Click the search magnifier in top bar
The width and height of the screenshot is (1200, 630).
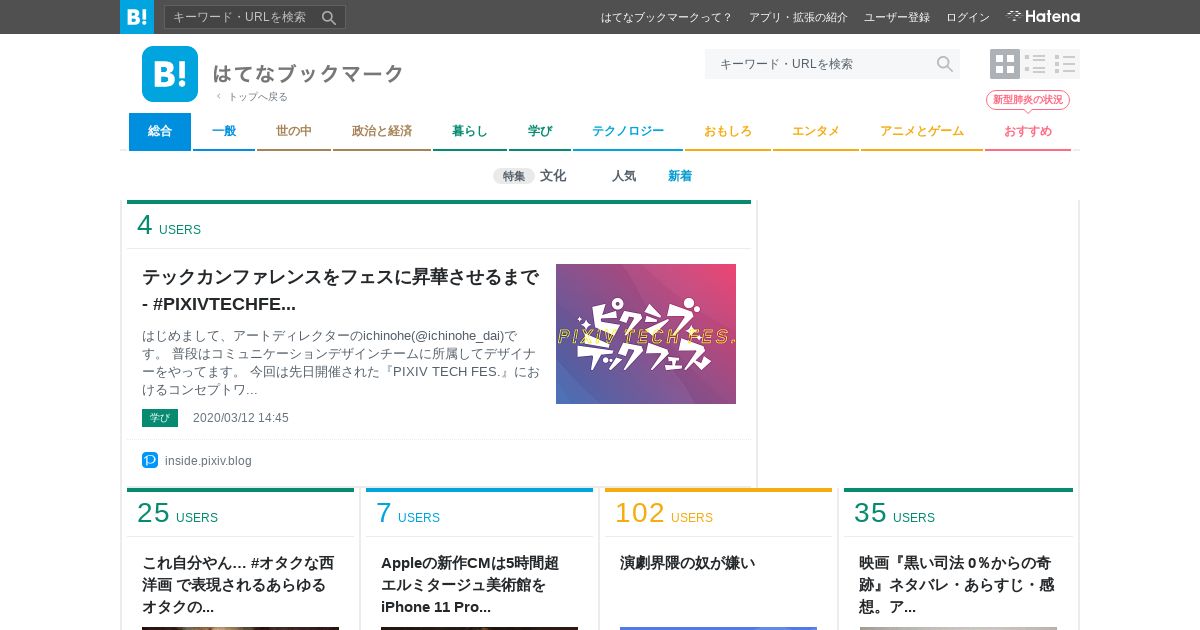coord(329,17)
